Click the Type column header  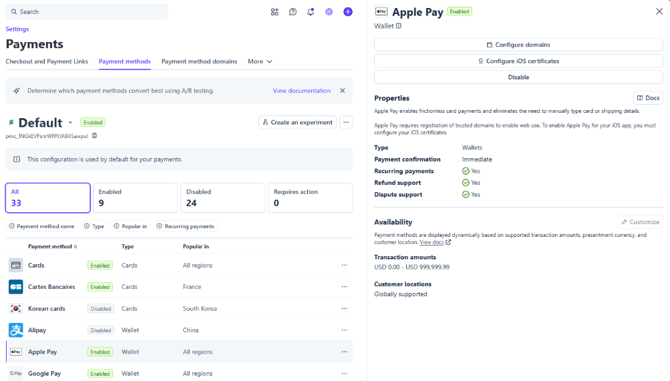[128, 246]
